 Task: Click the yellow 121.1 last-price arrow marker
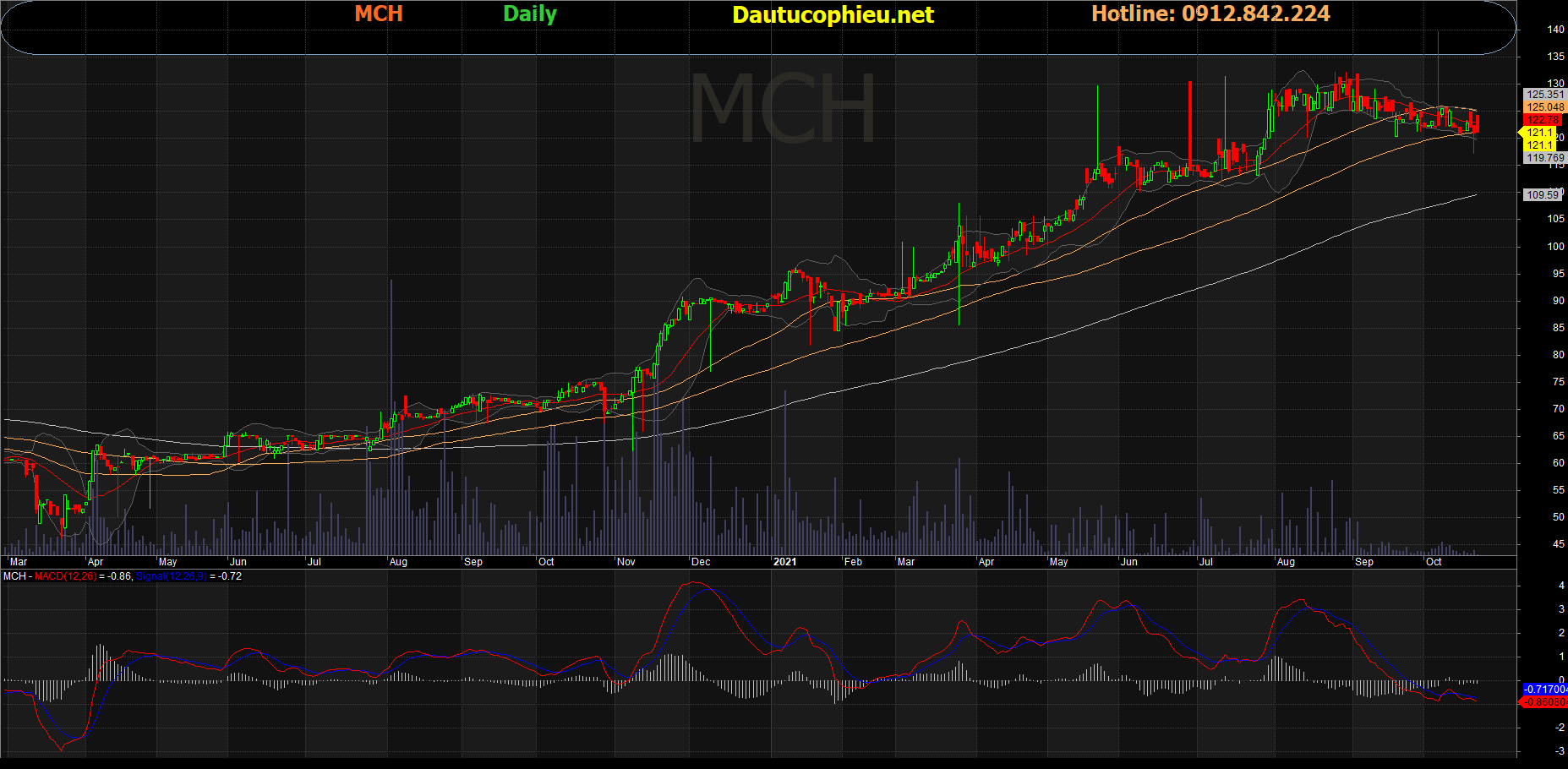(x=1538, y=133)
